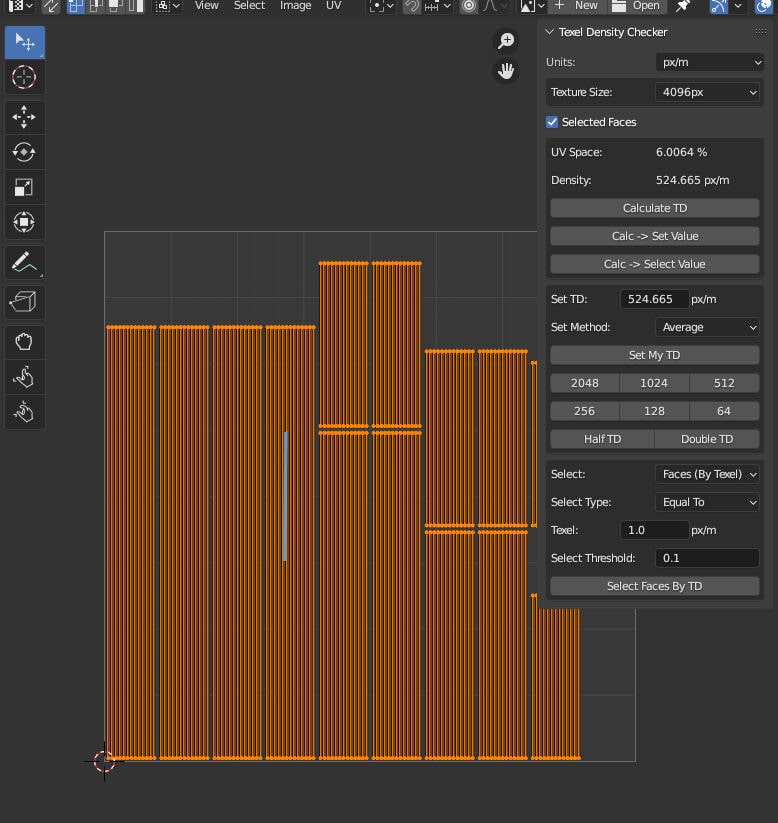Switch to face select mode
The height and width of the screenshot is (823, 778).
pyautogui.click(x=115, y=6)
